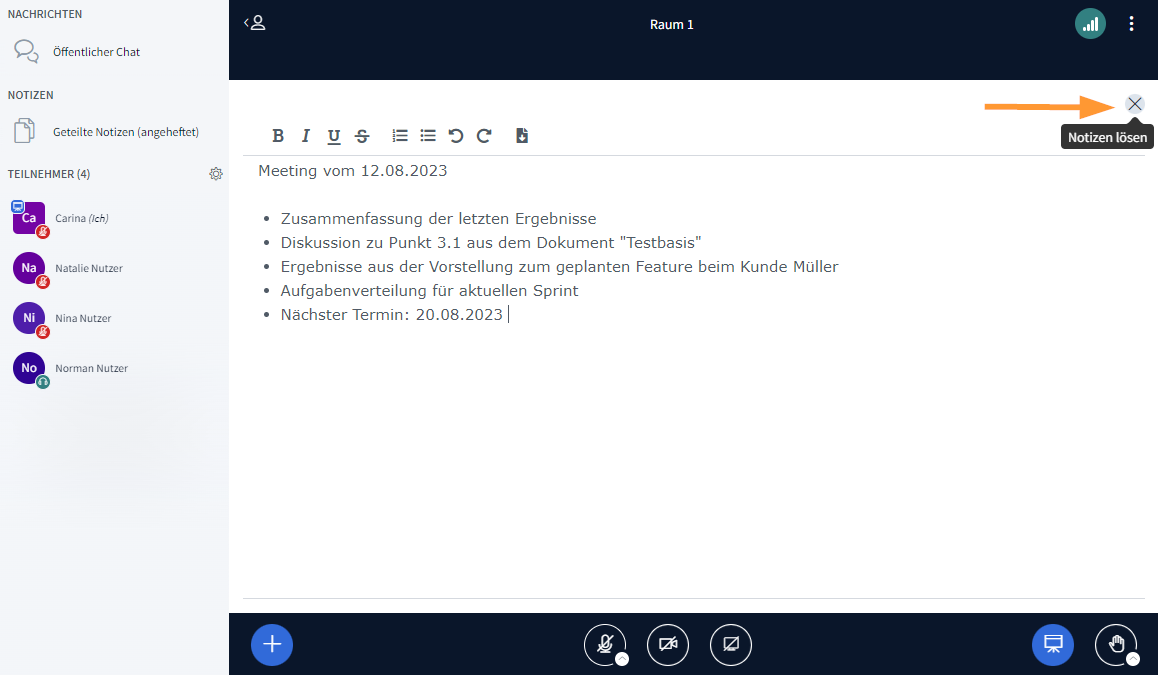Select participant Norman Nutzer
This screenshot has width=1158, height=675.
tap(91, 368)
